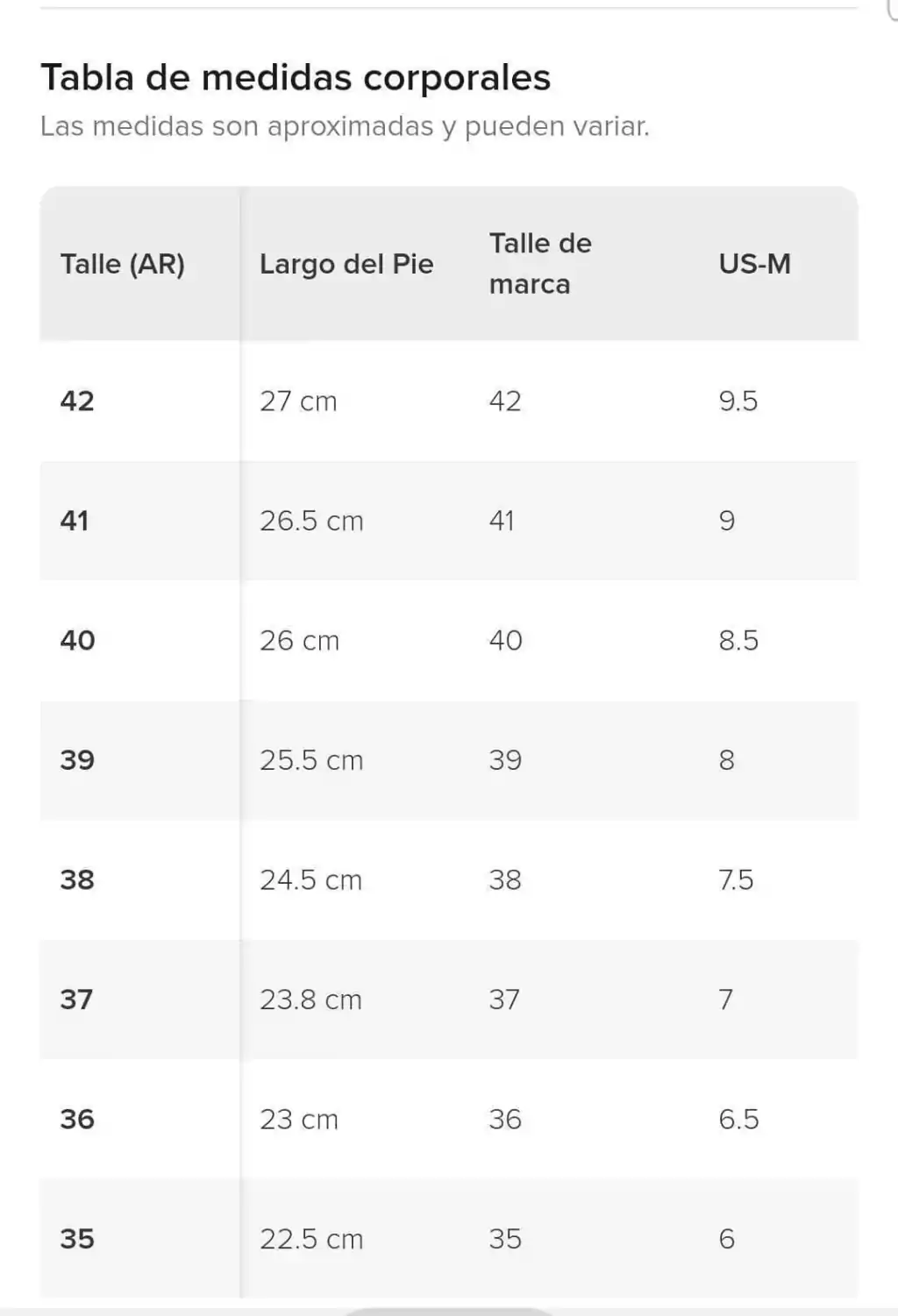Select size 37 in the Talle (AR) column

(x=76, y=999)
